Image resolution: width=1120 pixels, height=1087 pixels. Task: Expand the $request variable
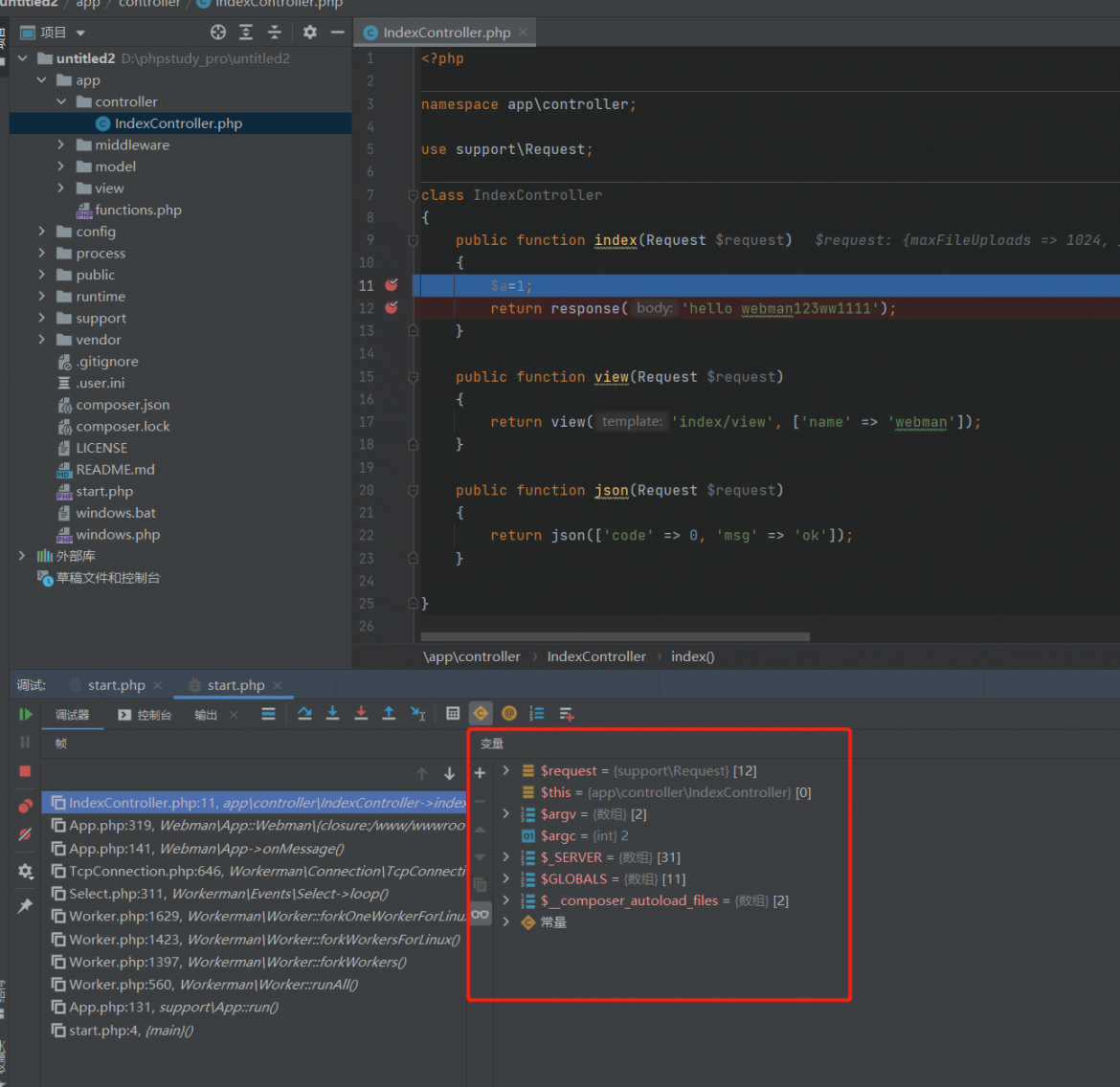(505, 770)
